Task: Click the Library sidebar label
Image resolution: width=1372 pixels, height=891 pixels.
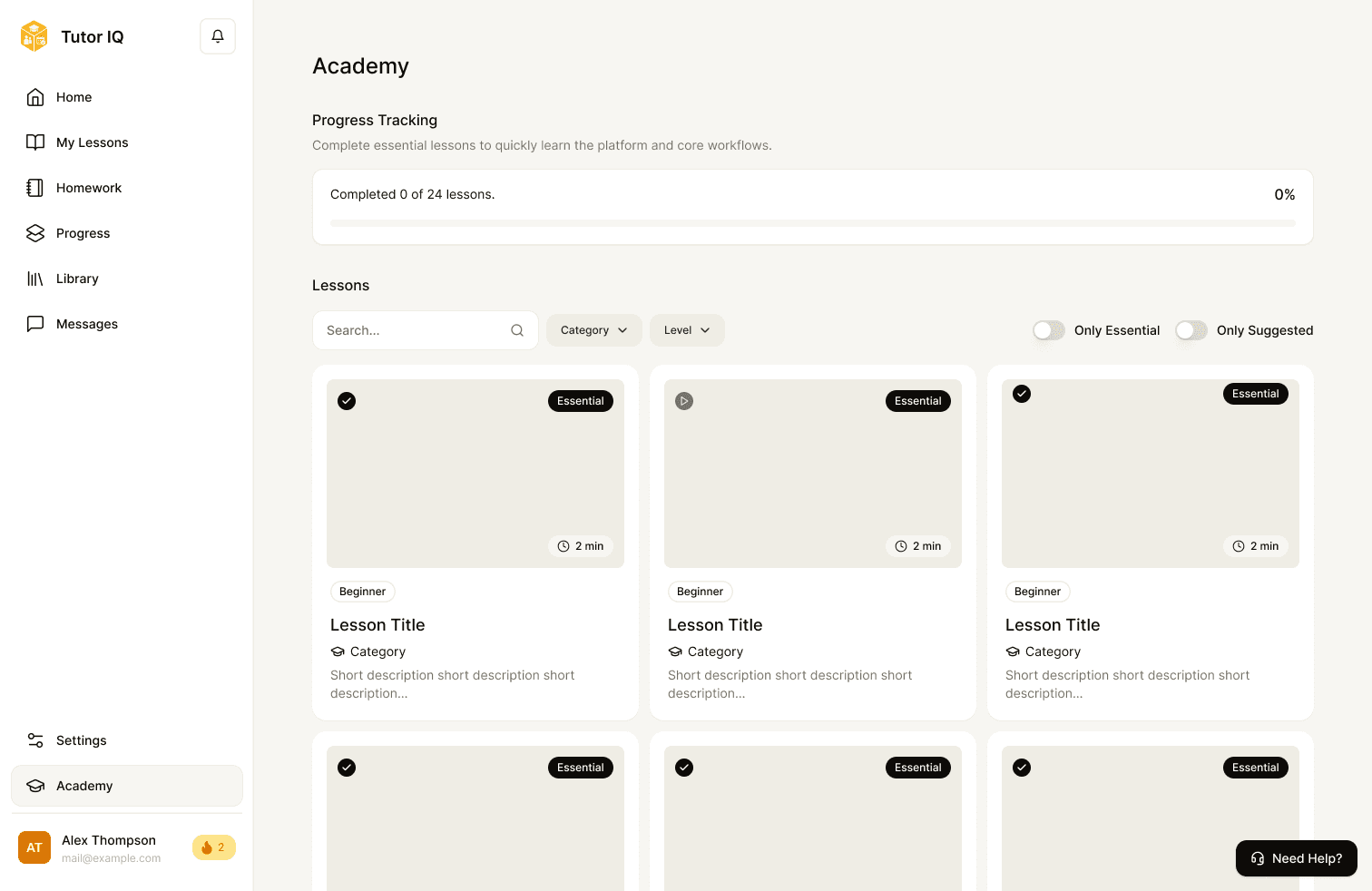Action: pos(77,279)
